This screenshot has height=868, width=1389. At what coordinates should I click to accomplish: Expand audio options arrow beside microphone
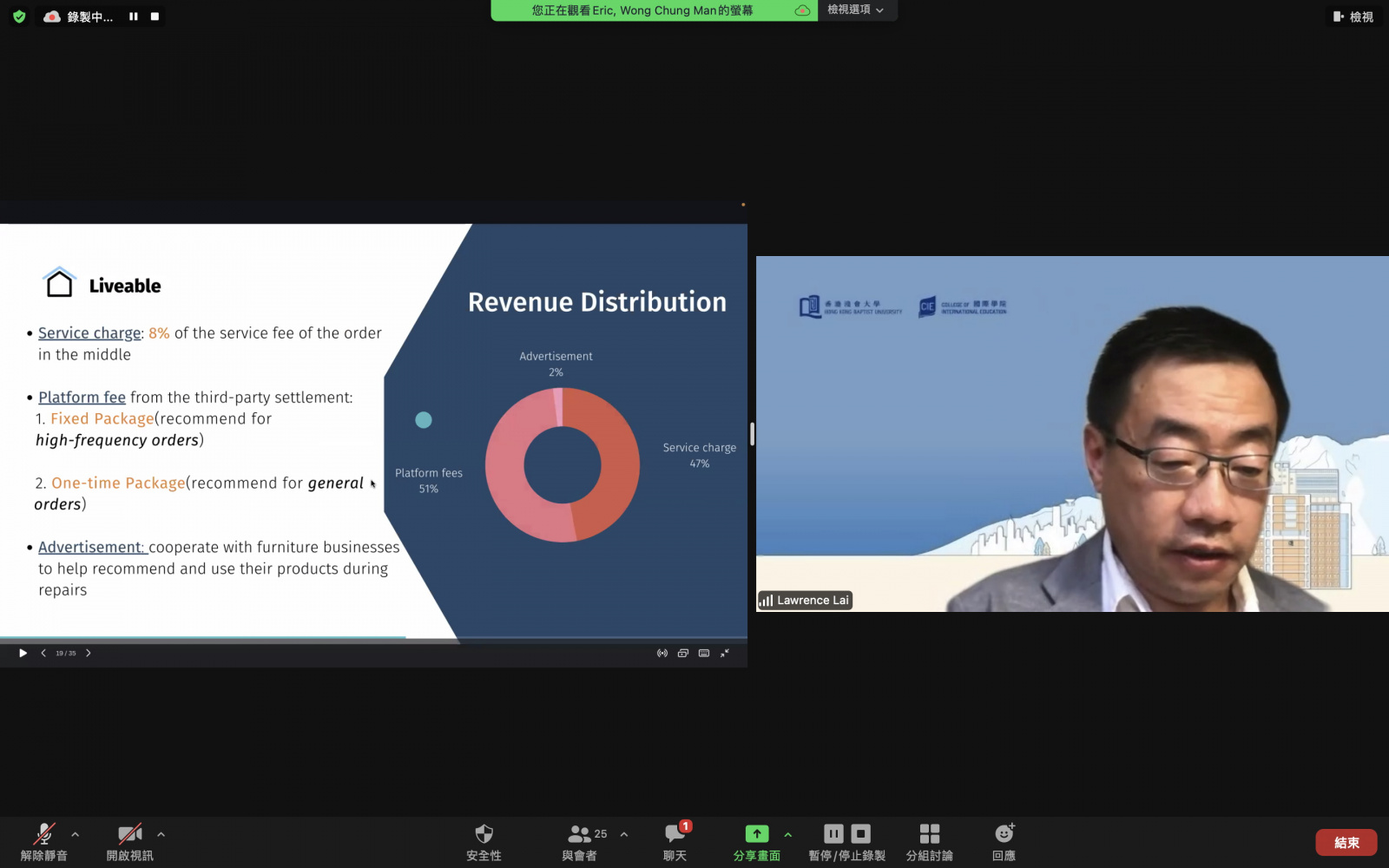[76, 834]
